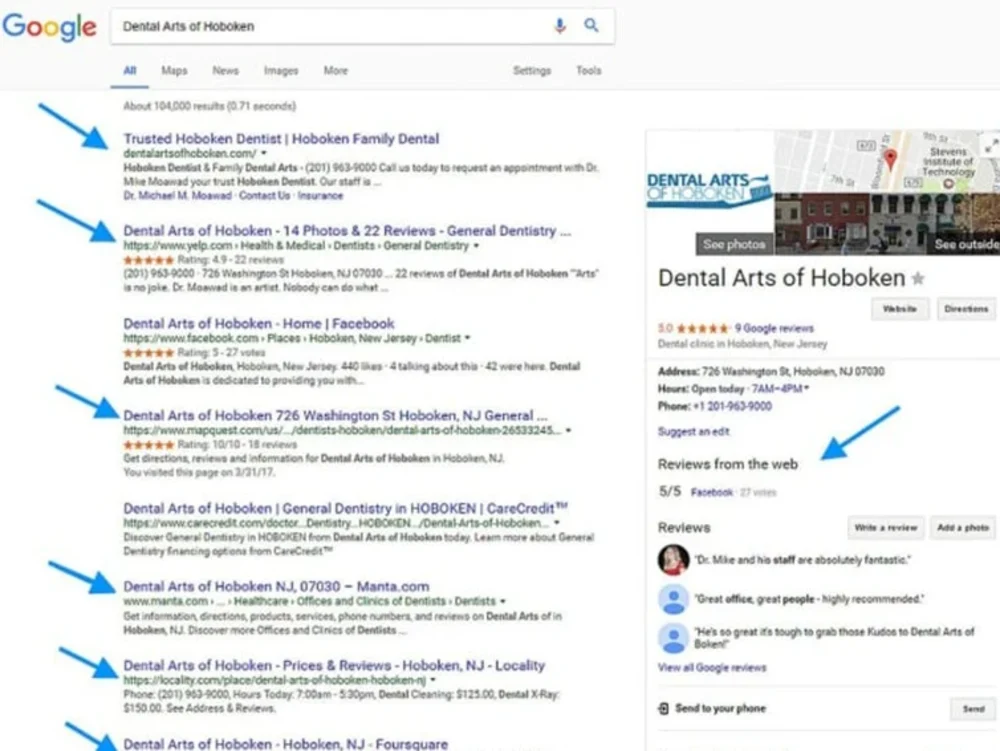
Task: Click the Google logo
Action: pyautogui.click(x=49, y=27)
